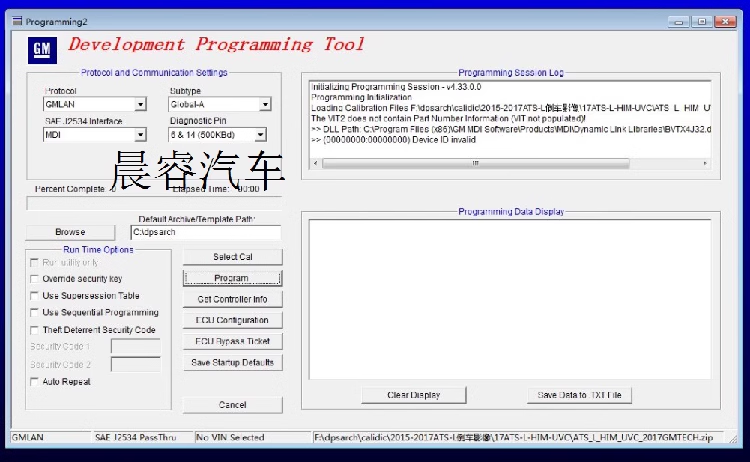Enable Override security key checkbox
The width and height of the screenshot is (750, 462).
pos(34,279)
